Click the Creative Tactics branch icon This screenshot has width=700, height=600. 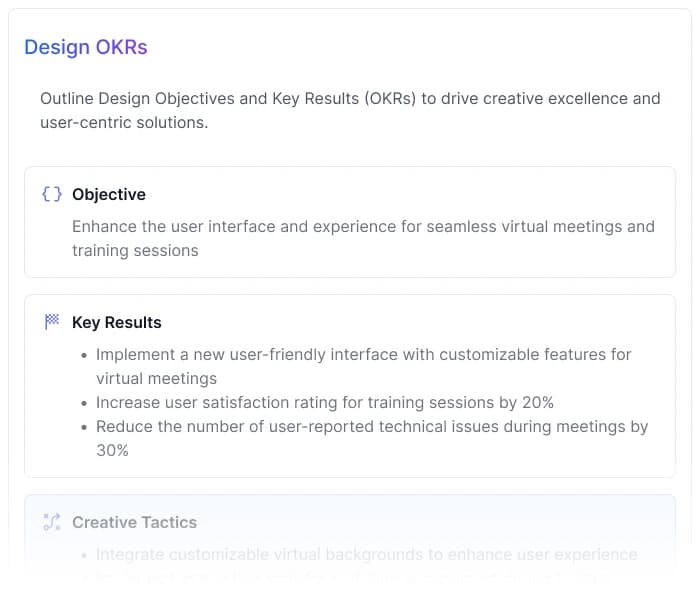coord(52,522)
